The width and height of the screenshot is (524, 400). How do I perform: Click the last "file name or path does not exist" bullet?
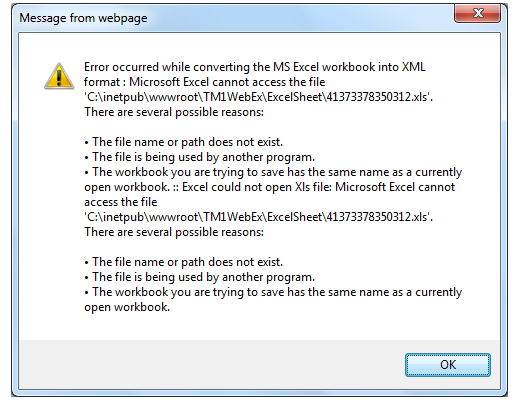(x=183, y=262)
